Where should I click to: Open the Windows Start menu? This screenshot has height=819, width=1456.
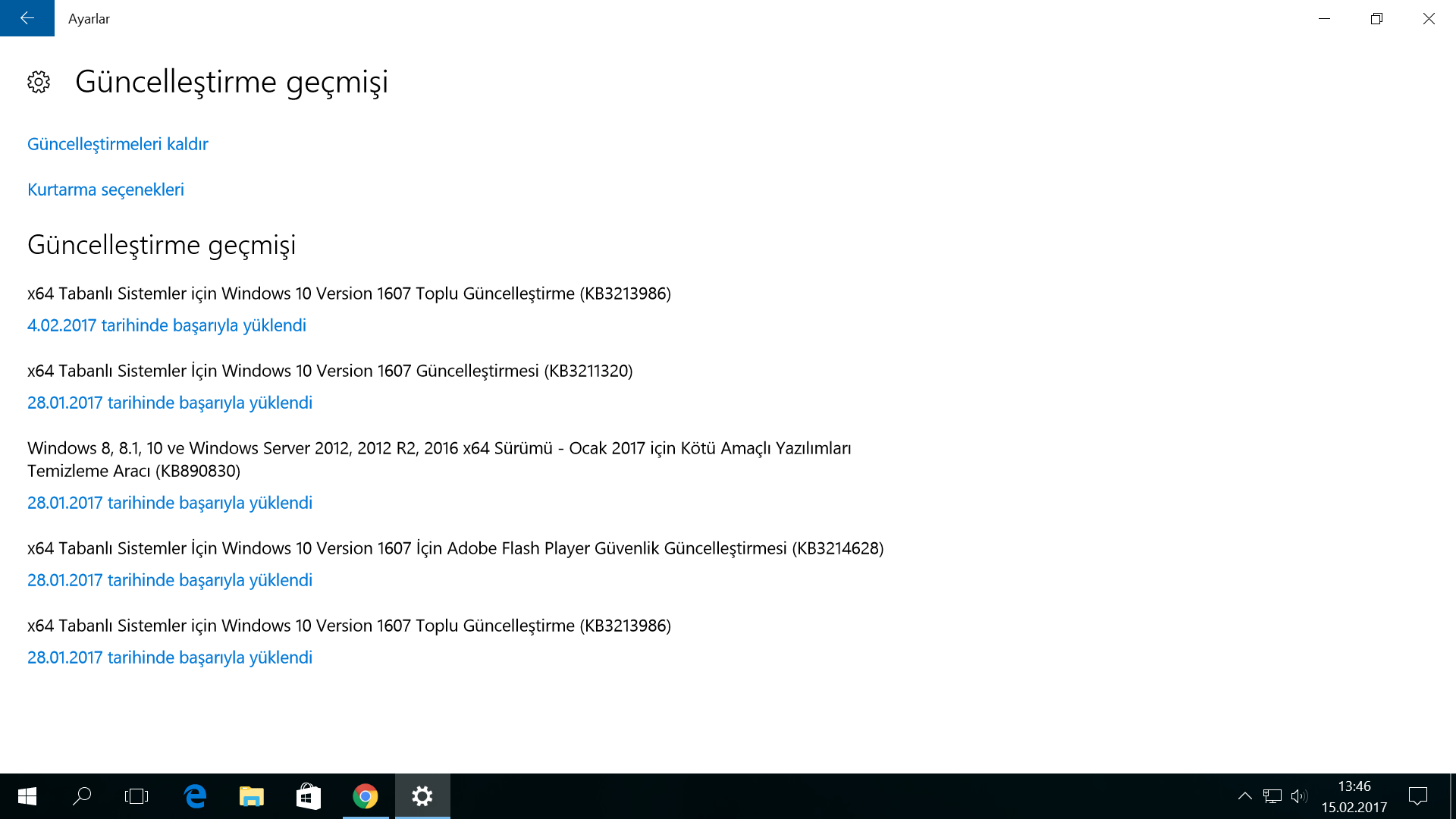pyautogui.click(x=27, y=796)
